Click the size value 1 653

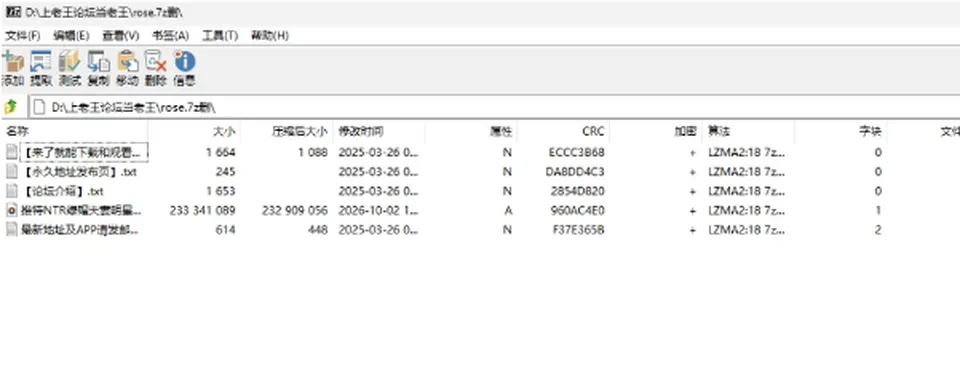(x=220, y=191)
